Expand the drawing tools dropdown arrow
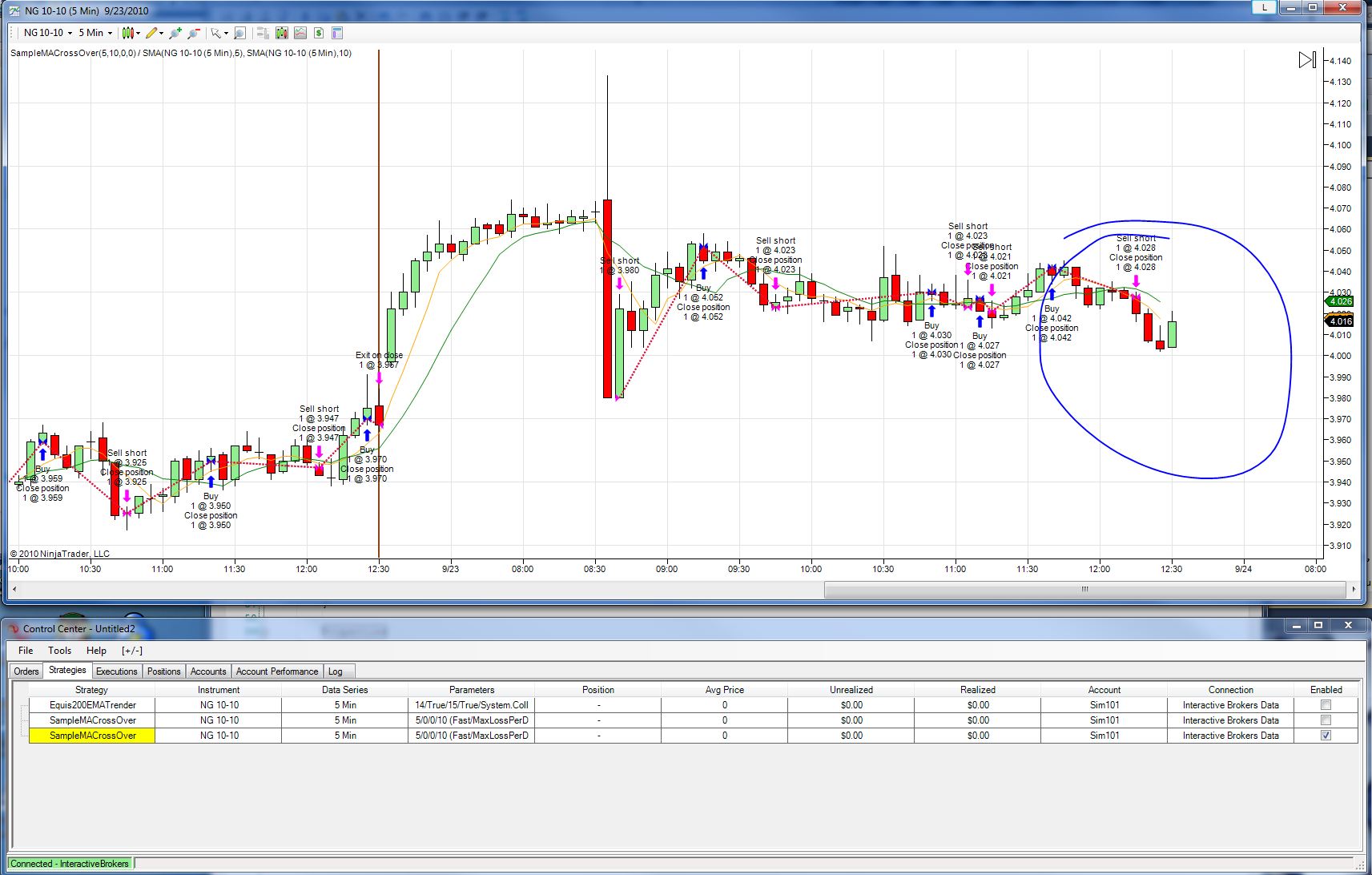Viewport: 1372px width, 875px height. [161, 33]
